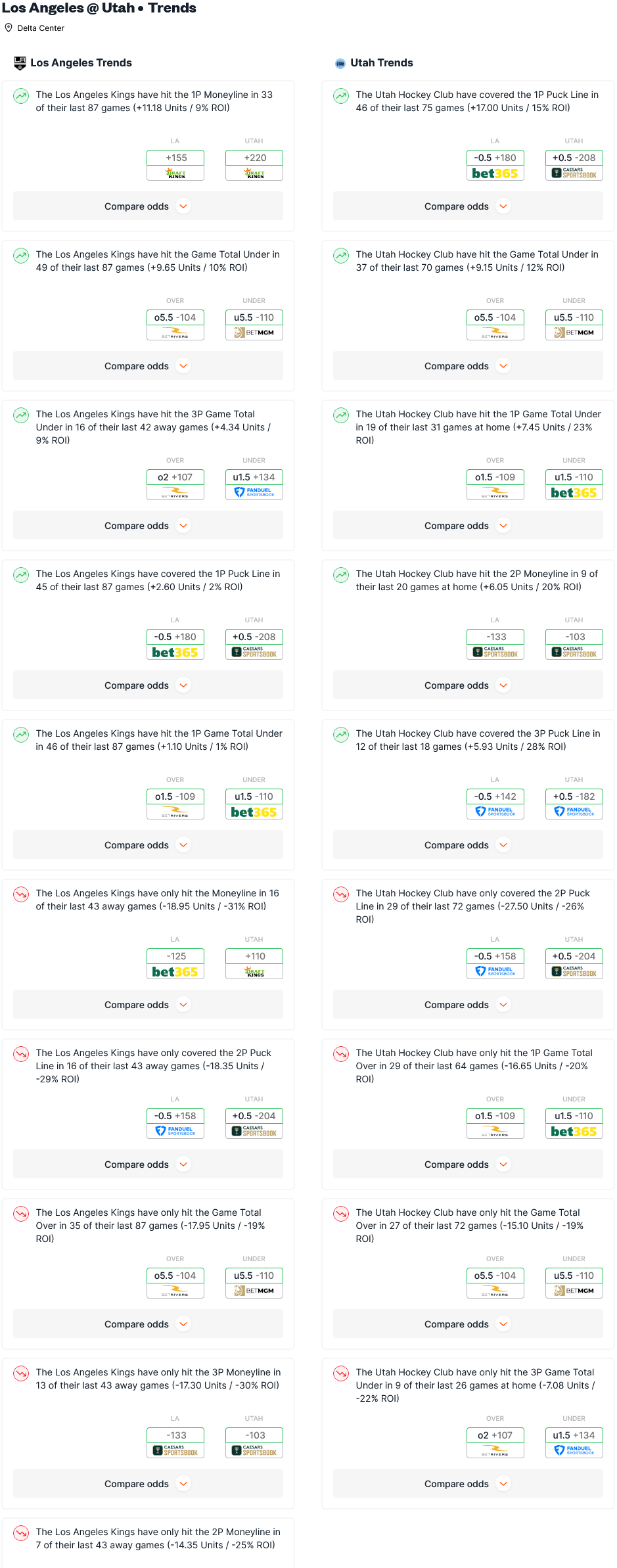This screenshot has height=1568, width=617.
Task: Click green trend icon for Utah 3P Puck Line
Action: pos(341,735)
